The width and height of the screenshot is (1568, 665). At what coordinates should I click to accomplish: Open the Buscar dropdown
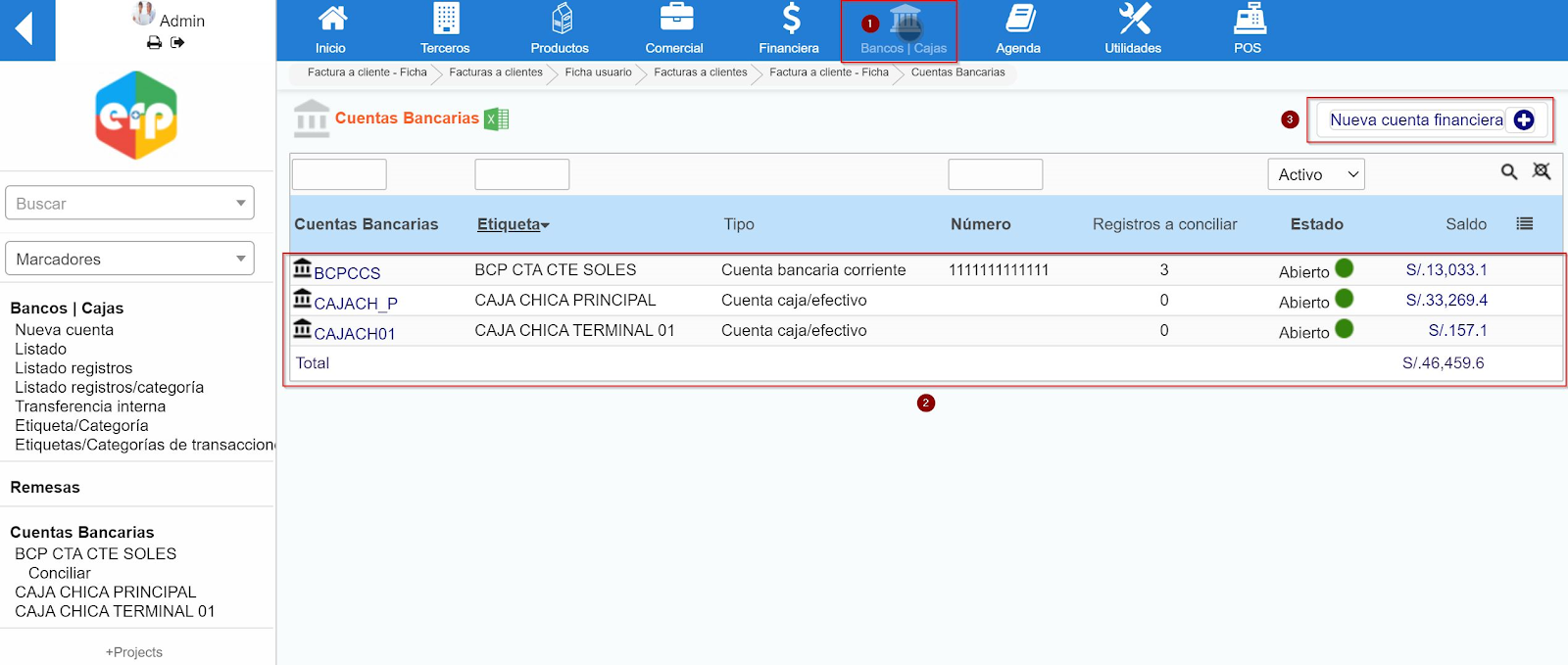(x=129, y=203)
